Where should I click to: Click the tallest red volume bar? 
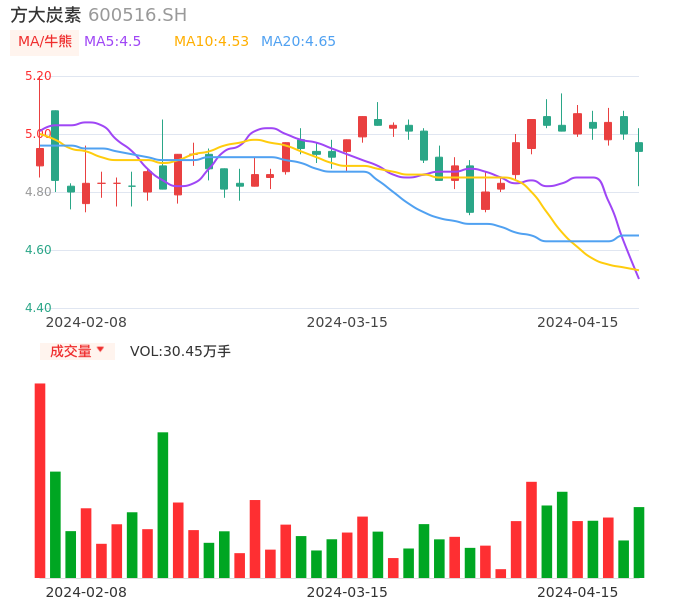tap(40, 480)
